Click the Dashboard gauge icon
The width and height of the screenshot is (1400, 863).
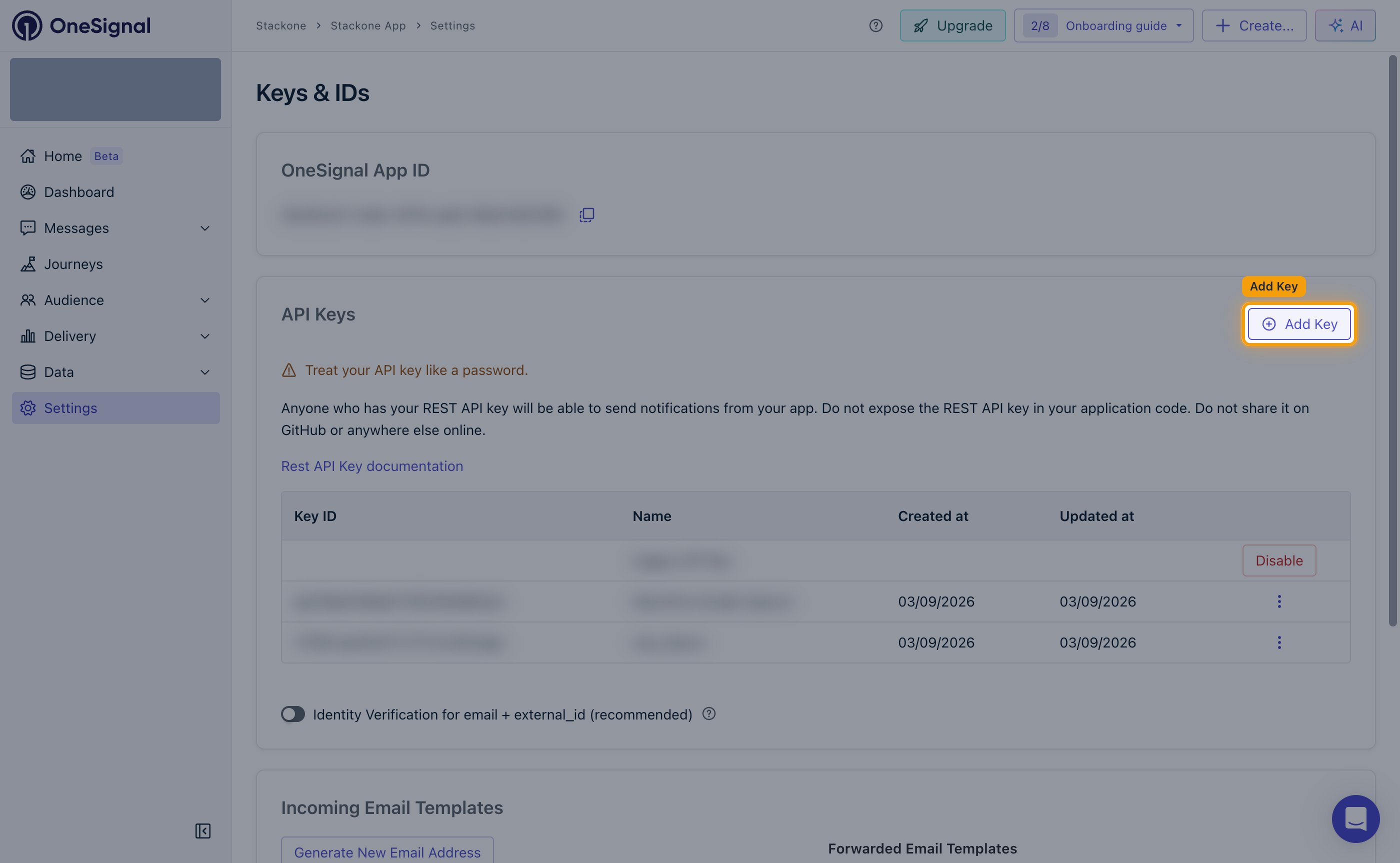[x=28, y=192]
